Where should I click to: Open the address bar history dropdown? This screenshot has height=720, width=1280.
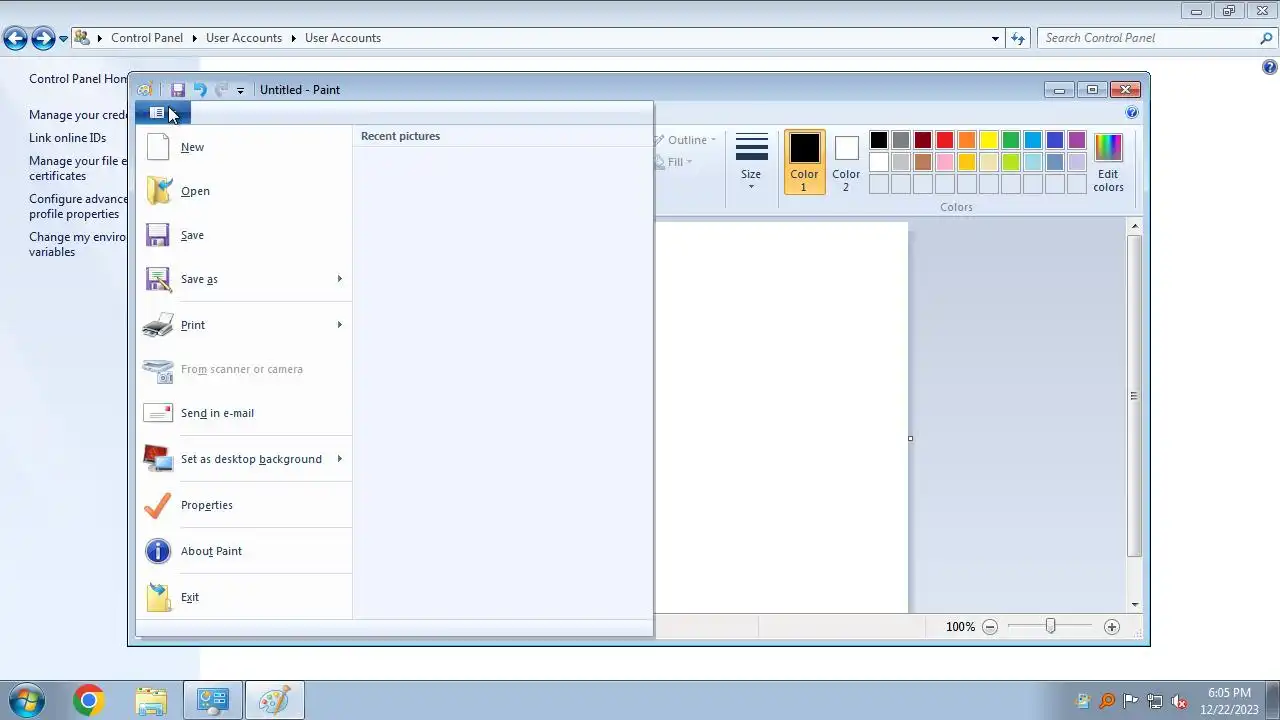point(995,38)
